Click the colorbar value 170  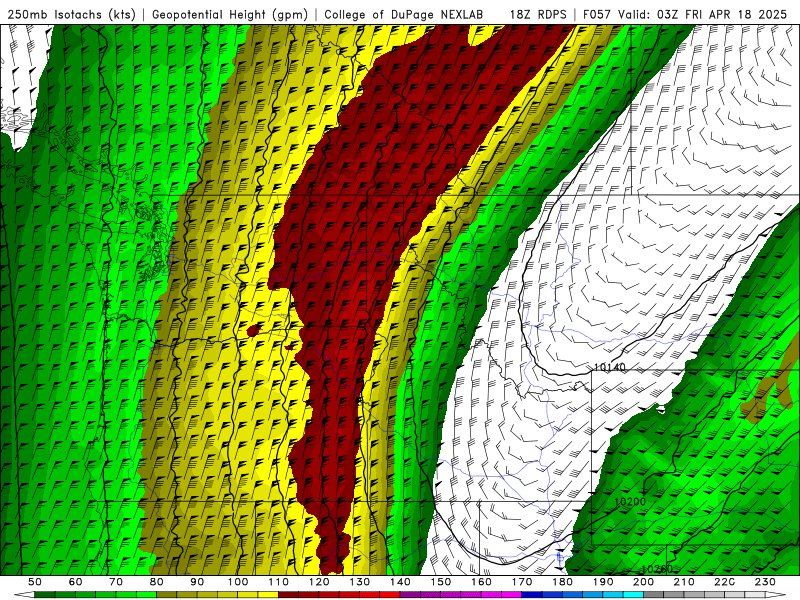coord(522,582)
